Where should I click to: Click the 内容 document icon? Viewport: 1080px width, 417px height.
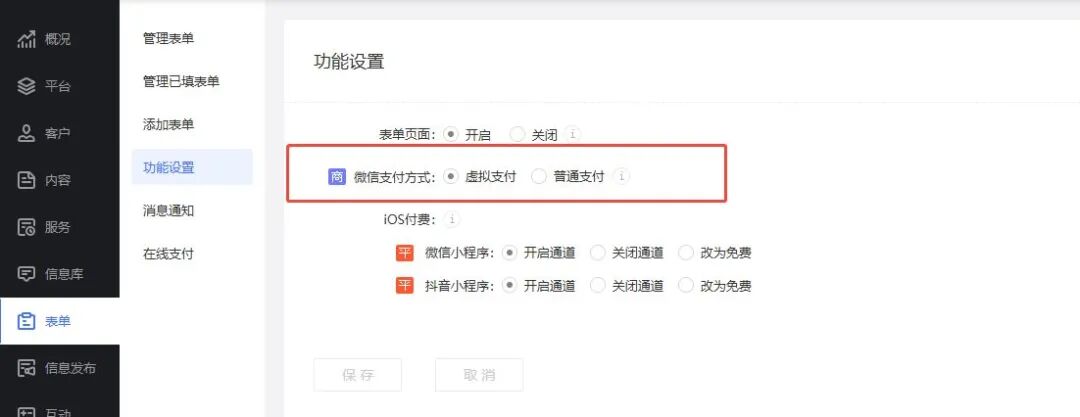click(26, 180)
